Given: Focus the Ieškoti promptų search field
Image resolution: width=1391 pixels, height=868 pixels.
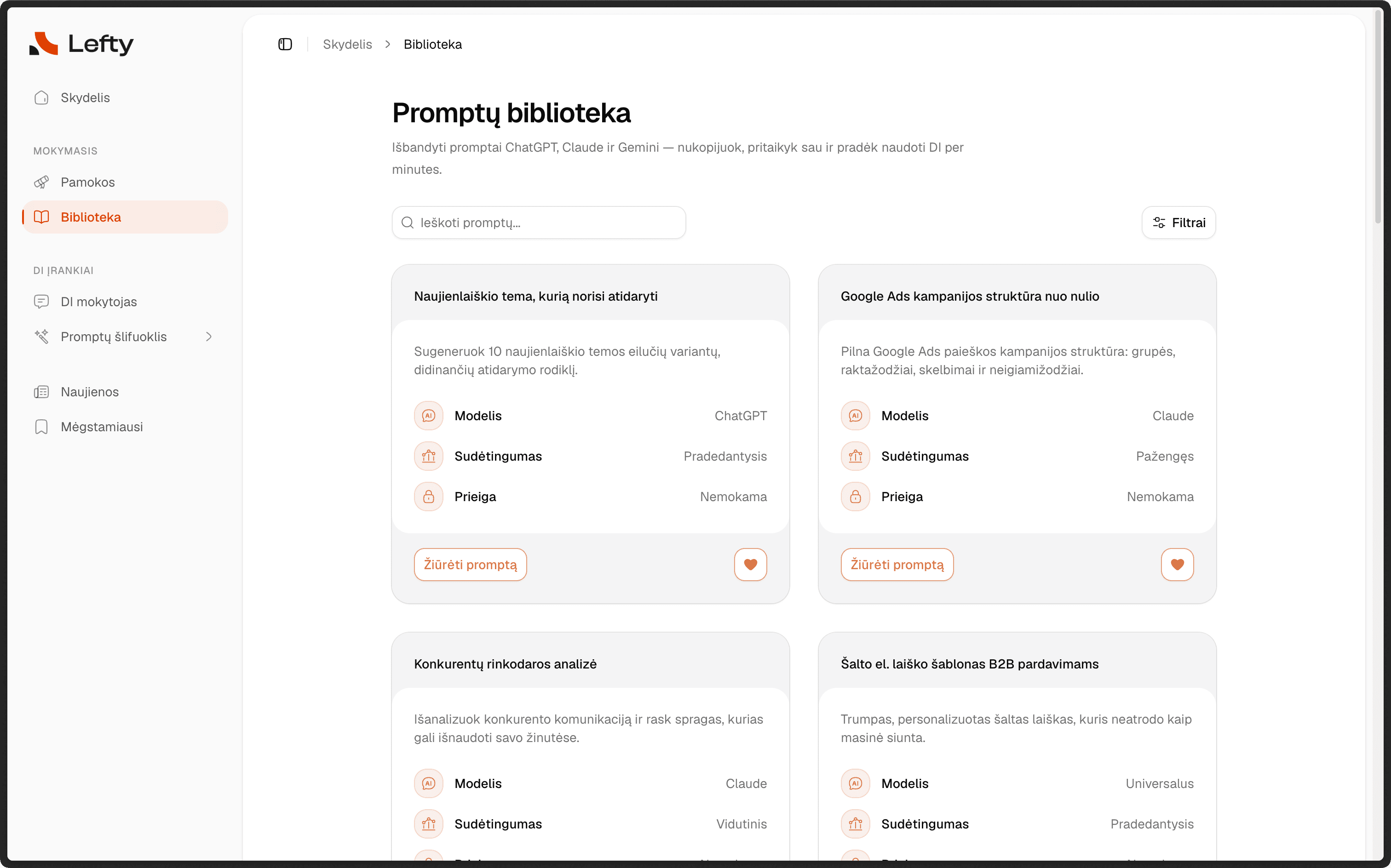Looking at the screenshot, I should [x=538, y=222].
